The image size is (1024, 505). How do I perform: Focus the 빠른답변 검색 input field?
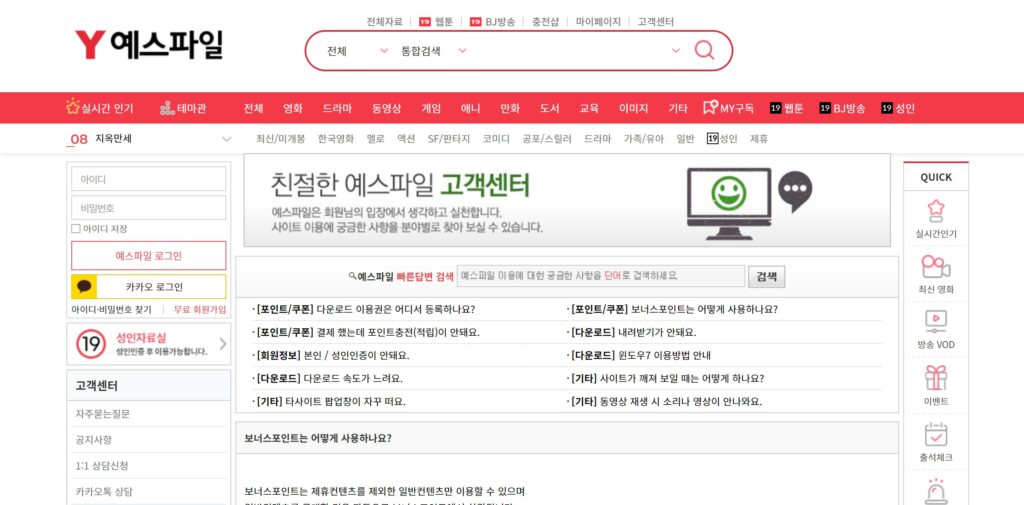[601, 276]
